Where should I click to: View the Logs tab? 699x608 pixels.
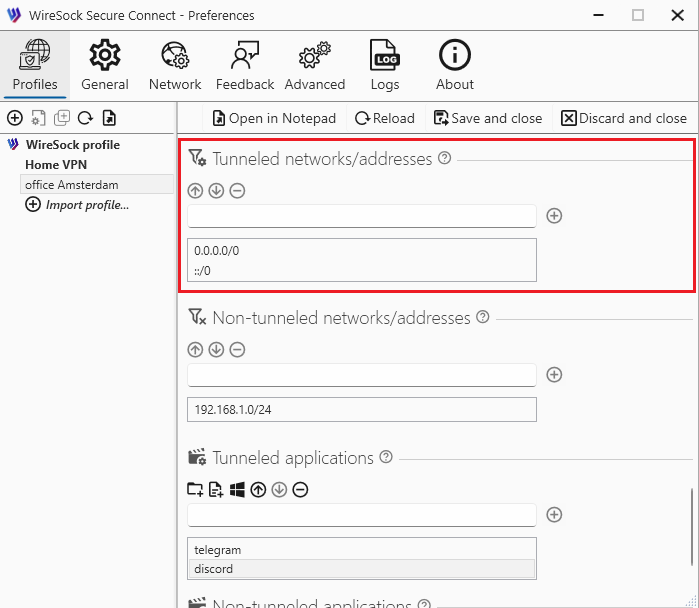pyautogui.click(x=385, y=65)
